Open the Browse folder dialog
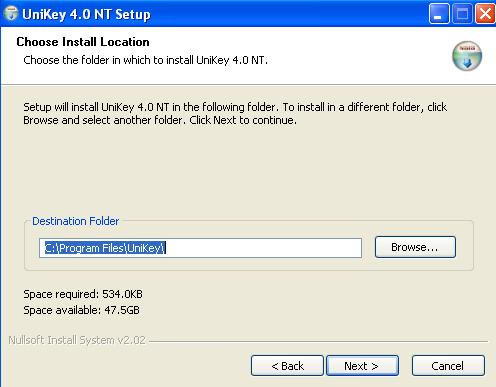Image resolution: width=496 pixels, height=387 pixels. point(415,247)
